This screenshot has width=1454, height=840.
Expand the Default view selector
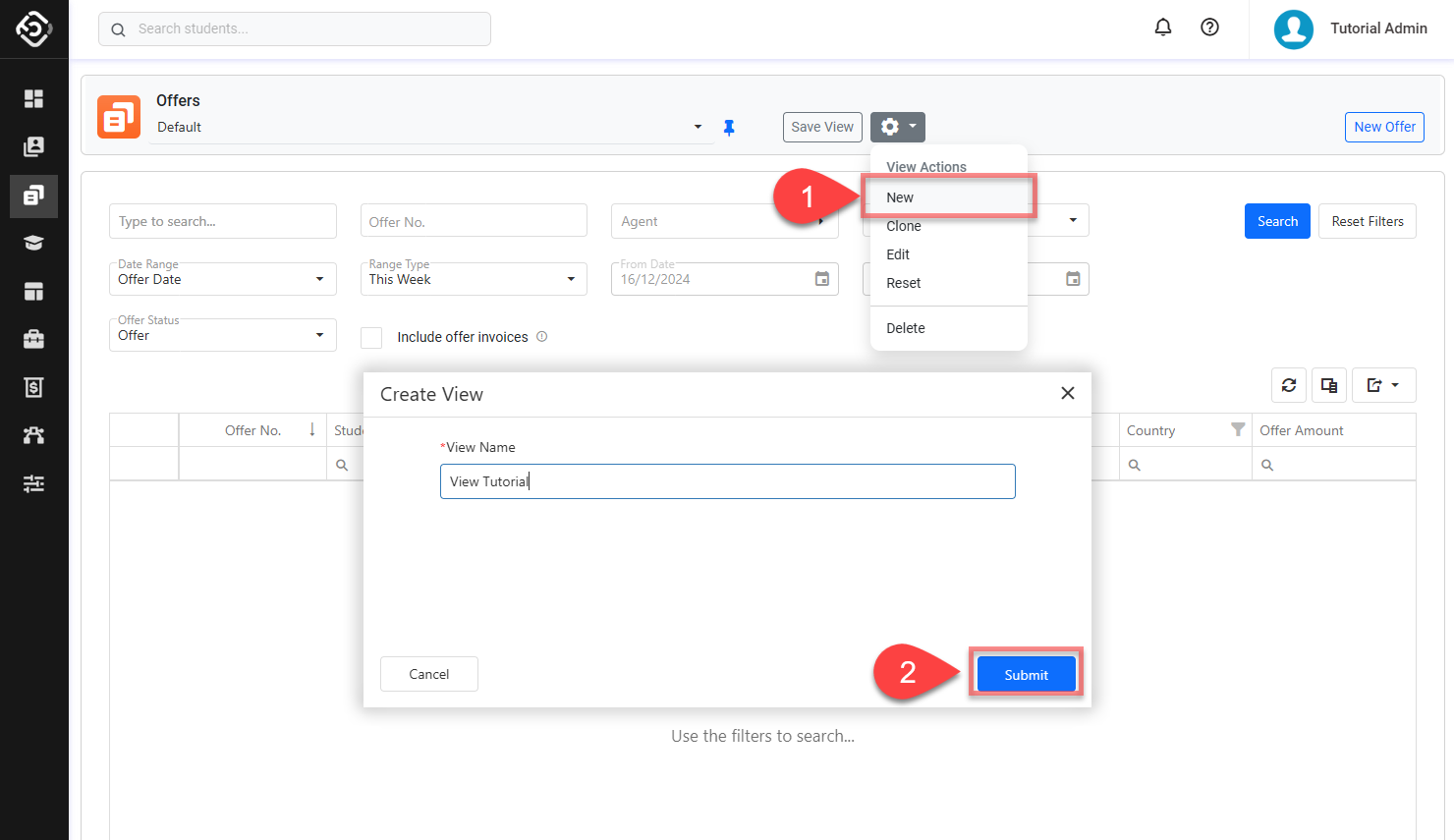point(698,127)
